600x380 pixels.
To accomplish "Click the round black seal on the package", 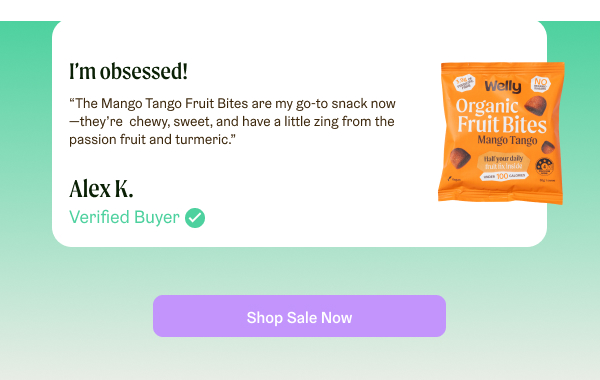I will pyautogui.click(x=544, y=166).
